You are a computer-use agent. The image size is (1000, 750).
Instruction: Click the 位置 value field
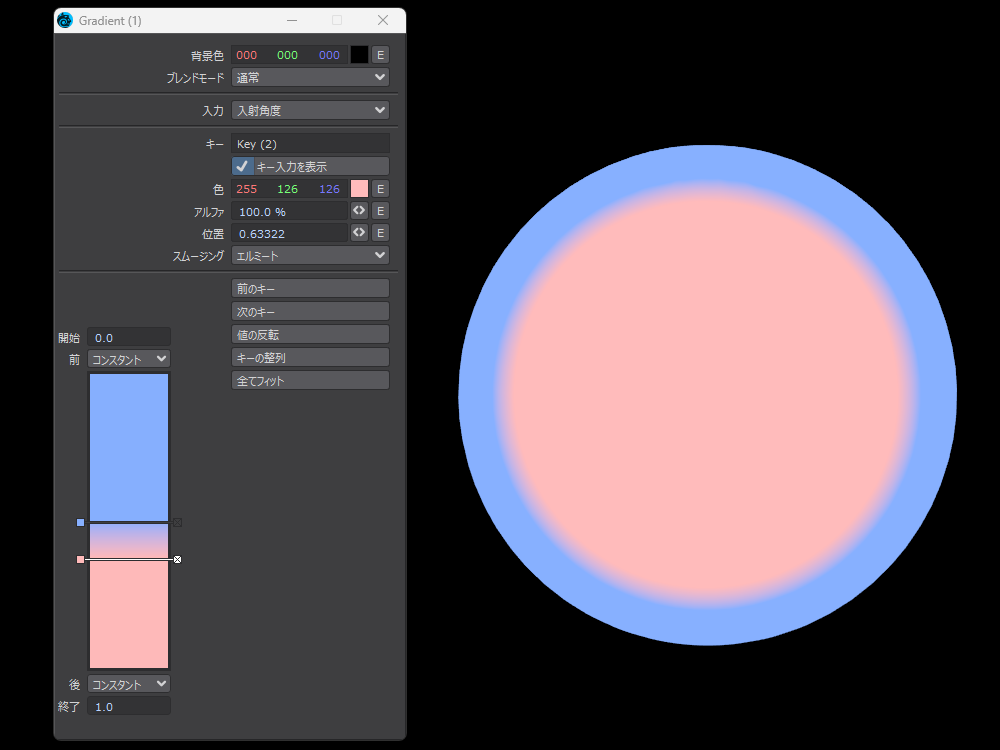click(289, 233)
